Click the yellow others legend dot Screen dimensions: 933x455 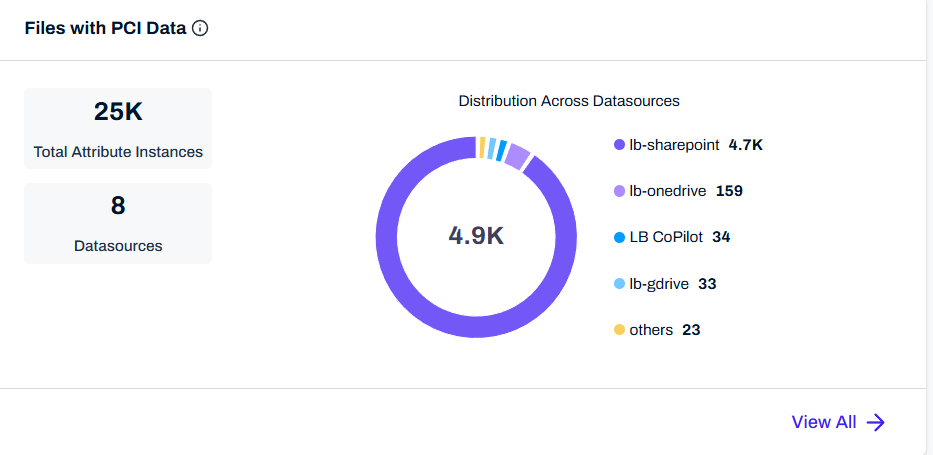coord(619,330)
